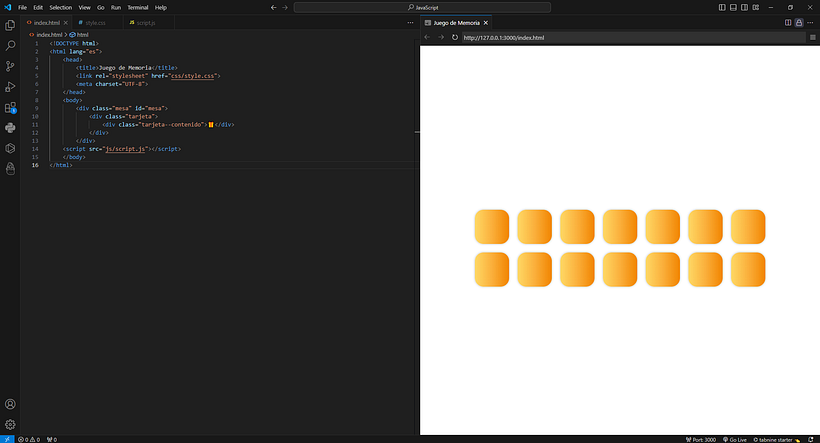Open the Edit menu
820x443 pixels.
pyautogui.click(x=38, y=7)
